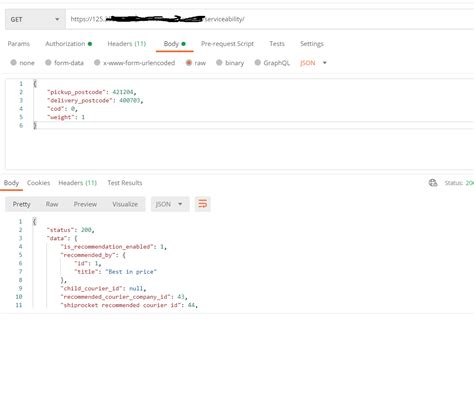Open the Pre-request Script tab
The image size is (474, 417).
click(x=227, y=44)
